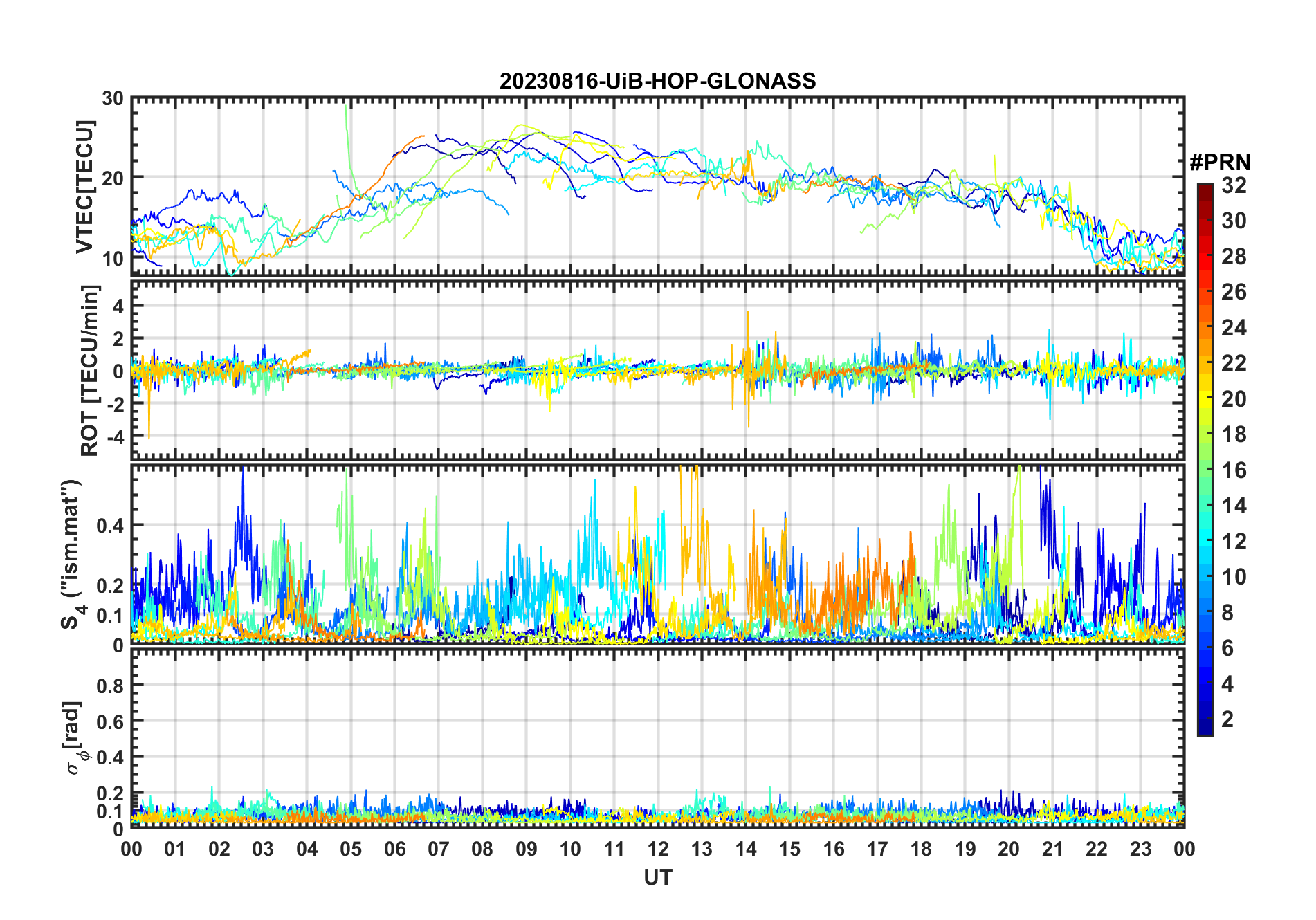
Task: Click the plot title 20230816-UiB-HOP-GLONASS
Action: tap(657, 81)
